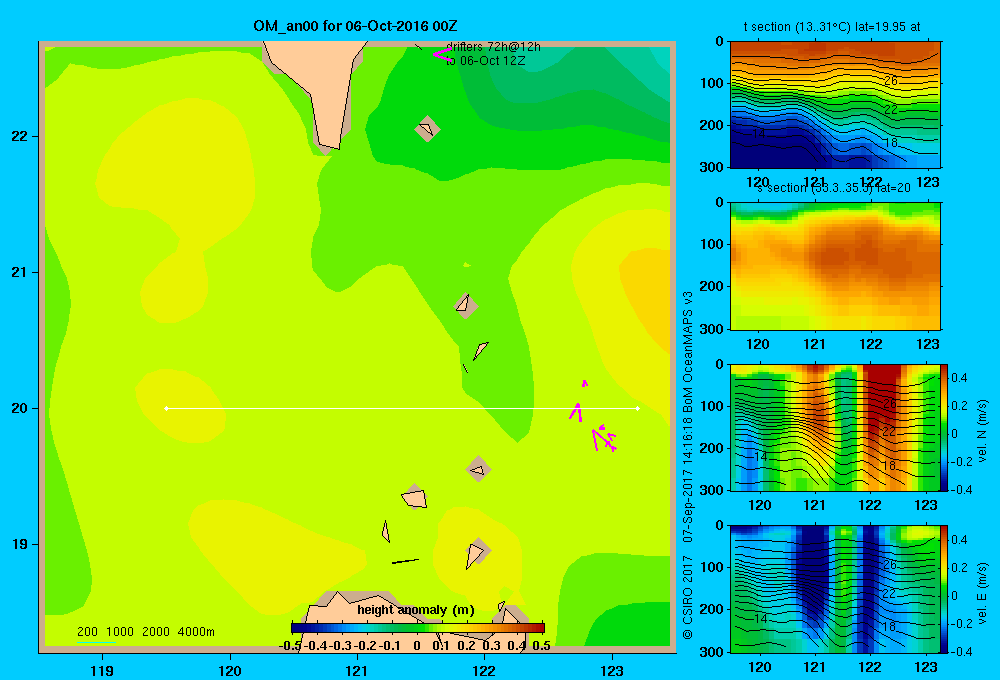Screen dimensions: 1000x680
Task: Click the cluster of magenta drifter tracks near 123E
Action: [604, 438]
